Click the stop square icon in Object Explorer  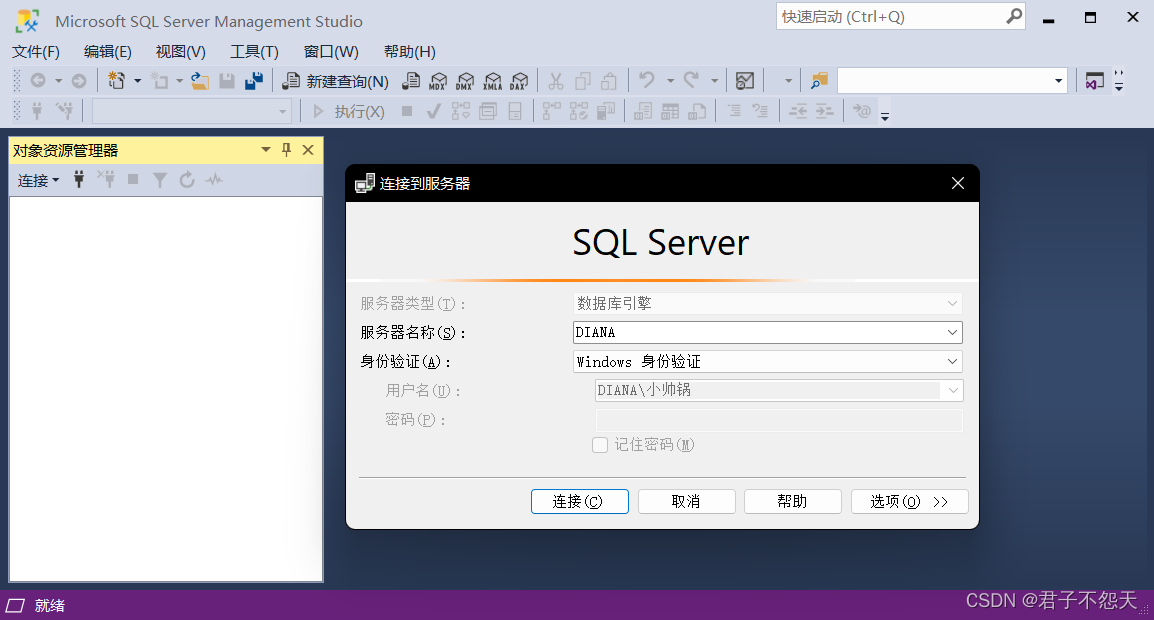tap(133, 179)
